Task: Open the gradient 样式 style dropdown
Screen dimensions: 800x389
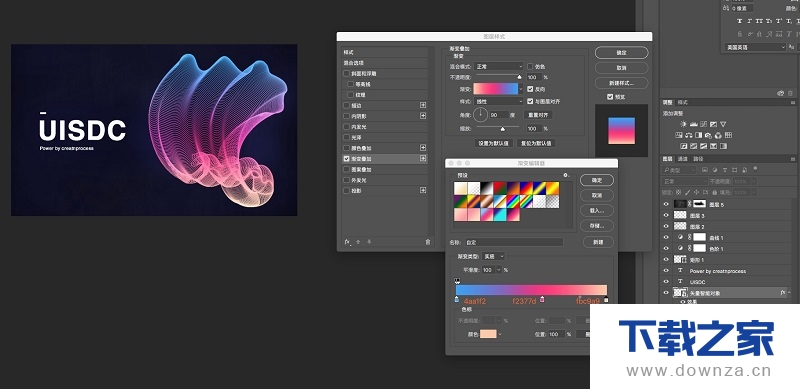Action: 499,102
